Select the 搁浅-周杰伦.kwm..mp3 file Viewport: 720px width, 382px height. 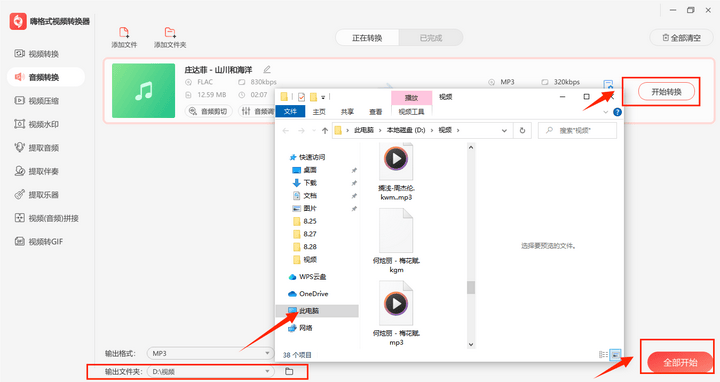(x=396, y=172)
